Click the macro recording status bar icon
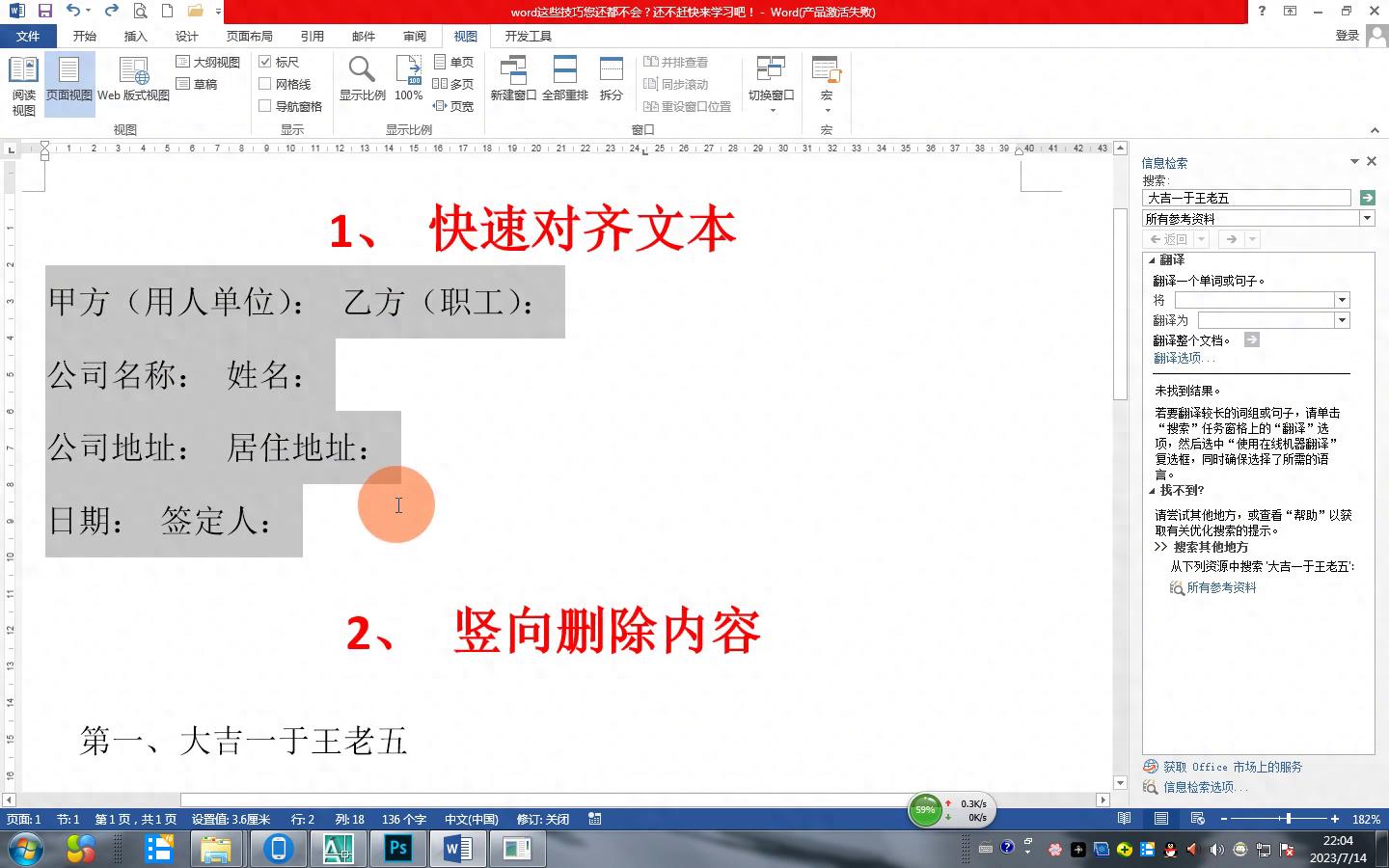Screen dimensions: 1389x868 (x=595, y=819)
